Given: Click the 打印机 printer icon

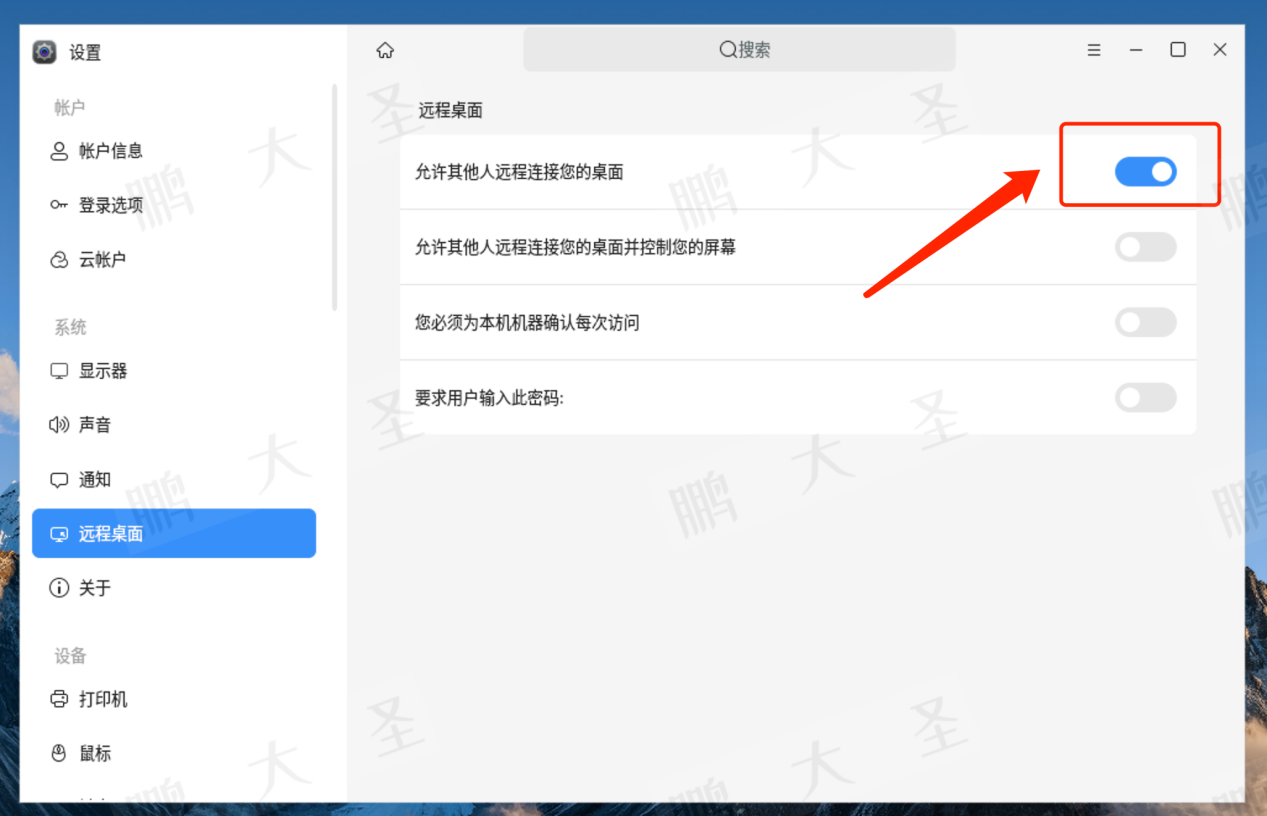Looking at the screenshot, I should click(59, 699).
